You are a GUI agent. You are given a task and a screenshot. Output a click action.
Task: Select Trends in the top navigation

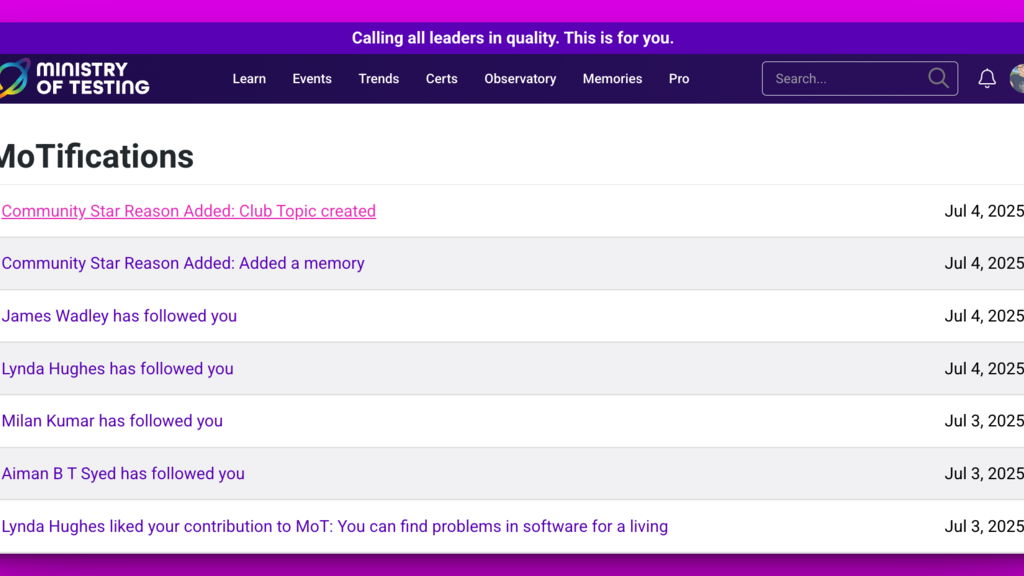379,79
